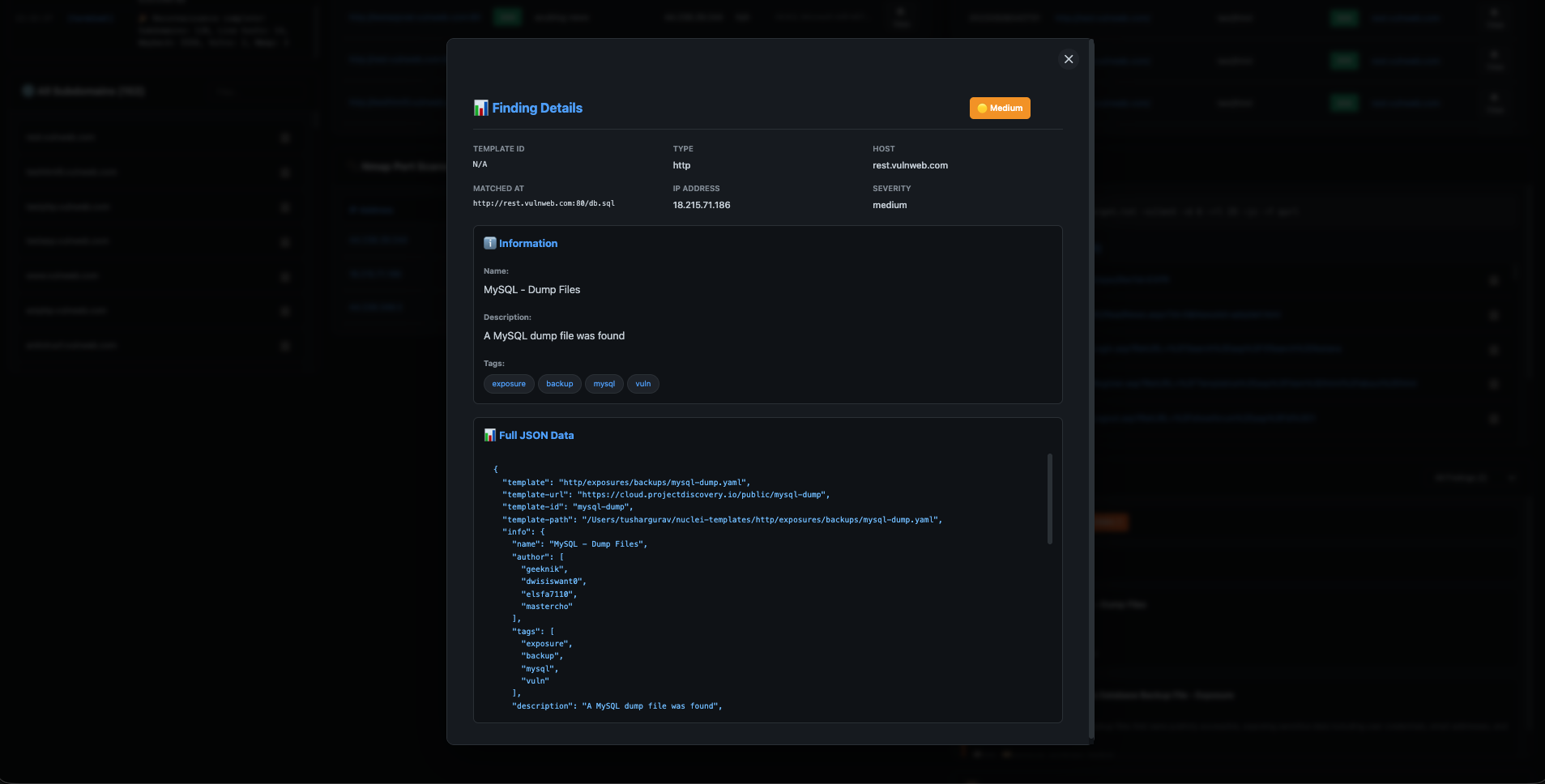The width and height of the screenshot is (1545, 784).
Task: Click the Finding Details chart icon
Action: (x=481, y=108)
